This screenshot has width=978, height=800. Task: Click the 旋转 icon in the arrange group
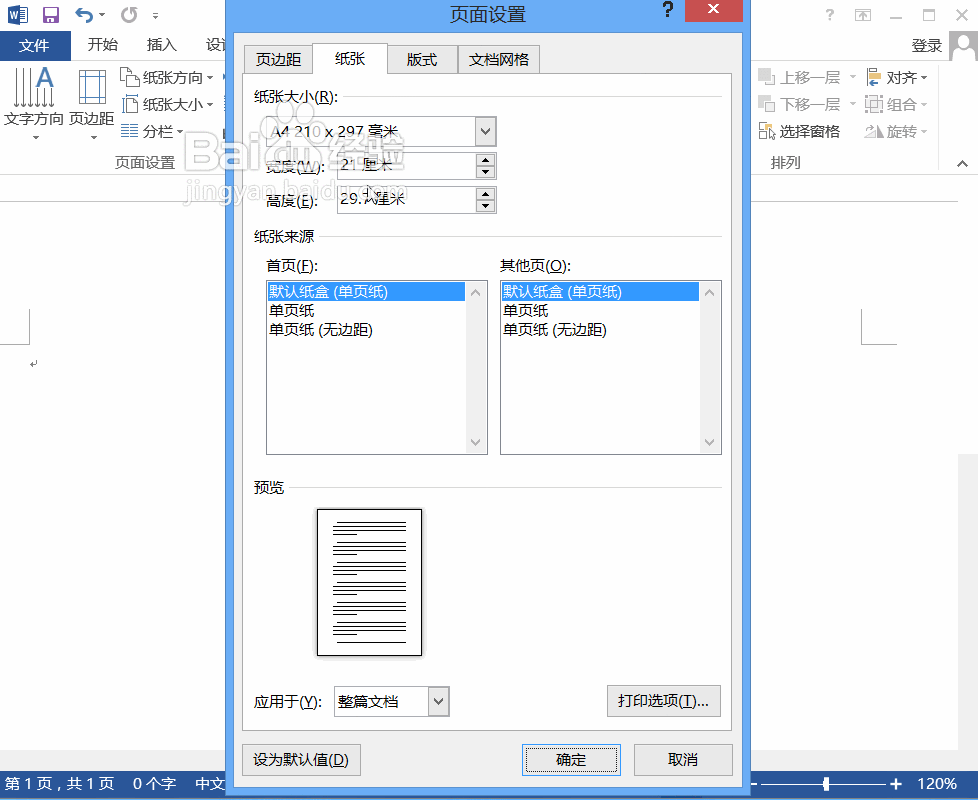(x=895, y=130)
